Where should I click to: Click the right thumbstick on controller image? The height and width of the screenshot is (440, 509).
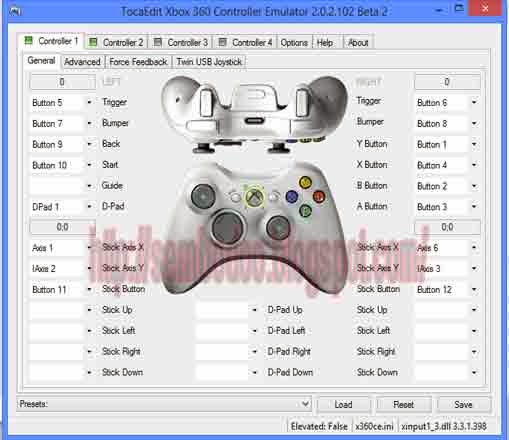click(278, 228)
